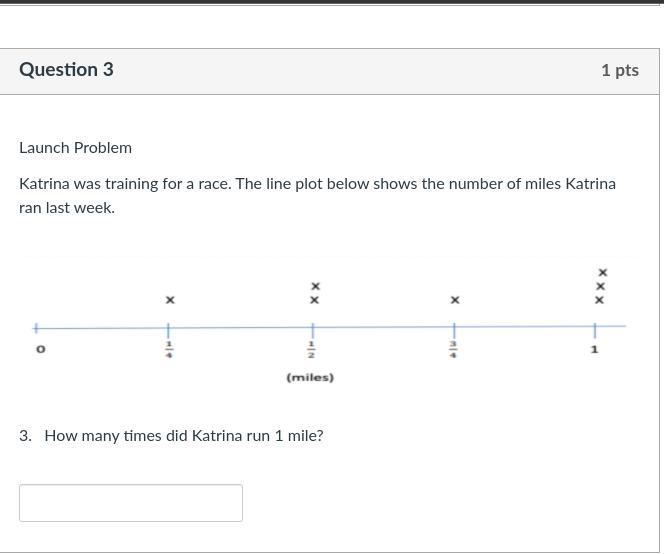
Task: Click the top X above one-half
Action: 315,287
